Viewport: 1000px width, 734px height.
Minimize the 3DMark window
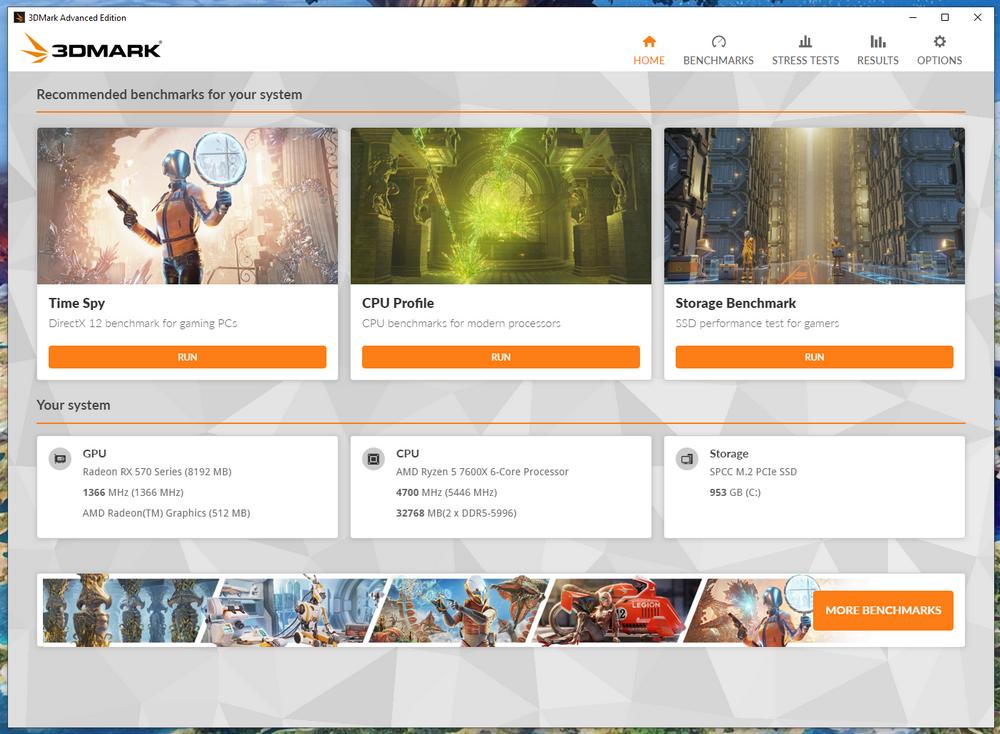coord(913,17)
